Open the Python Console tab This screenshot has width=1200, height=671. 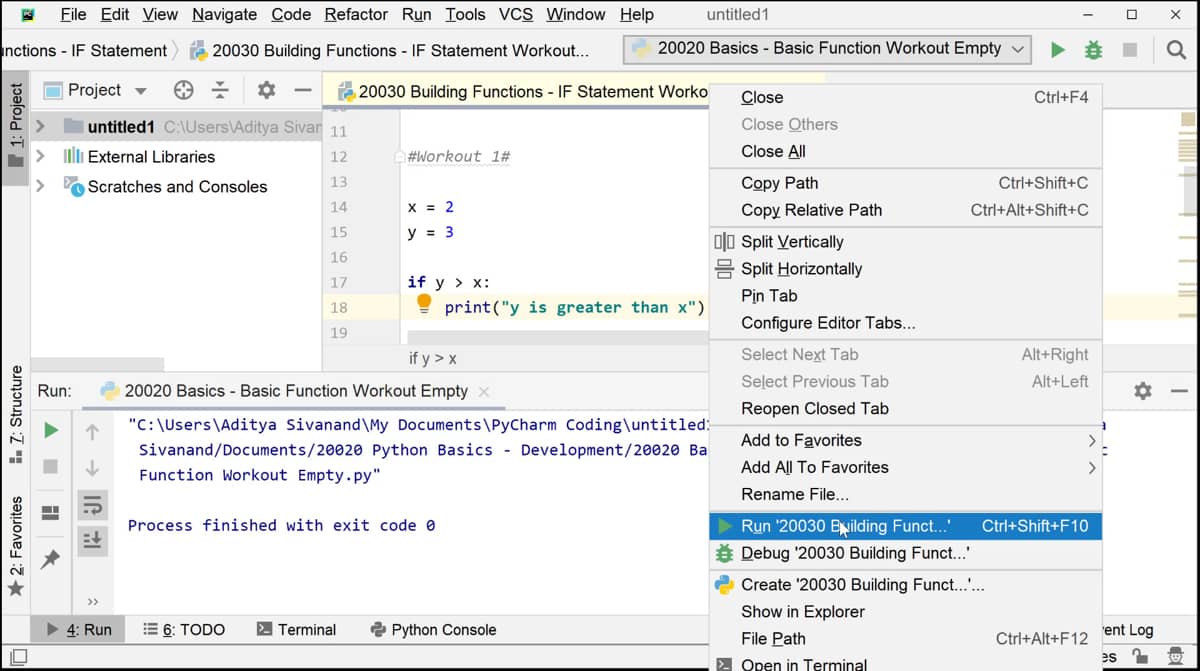coord(434,630)
